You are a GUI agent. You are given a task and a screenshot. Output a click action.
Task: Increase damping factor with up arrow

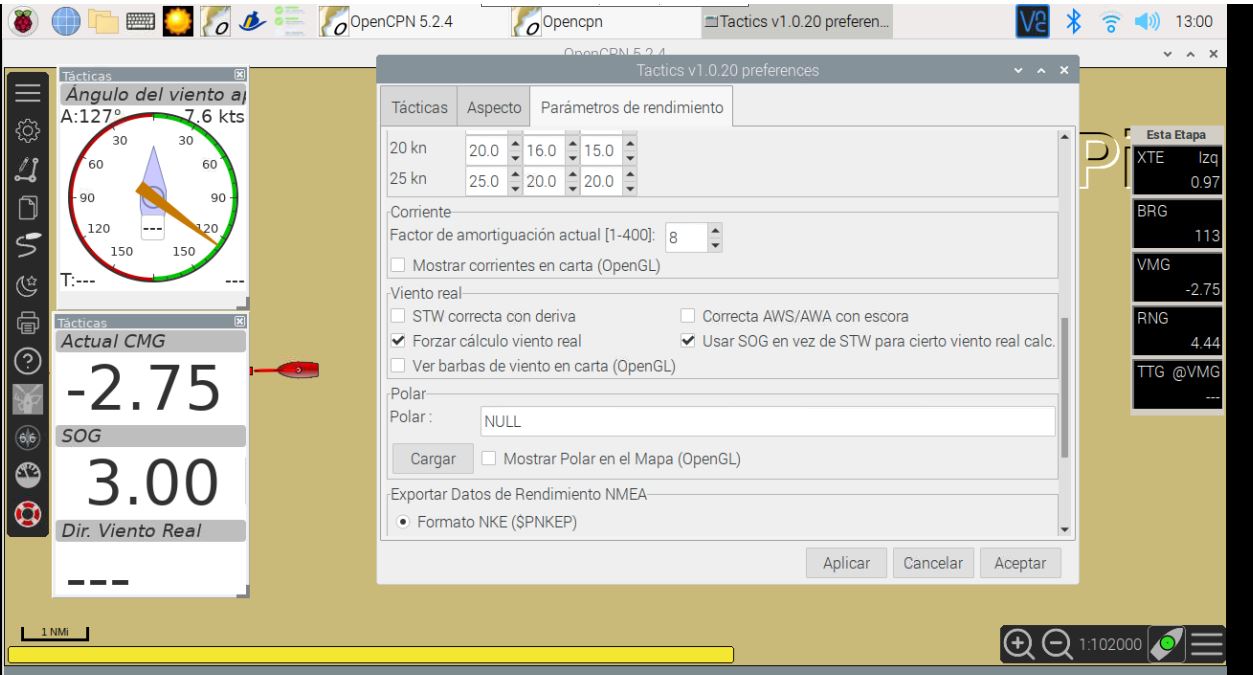click(x=713, y=232)
